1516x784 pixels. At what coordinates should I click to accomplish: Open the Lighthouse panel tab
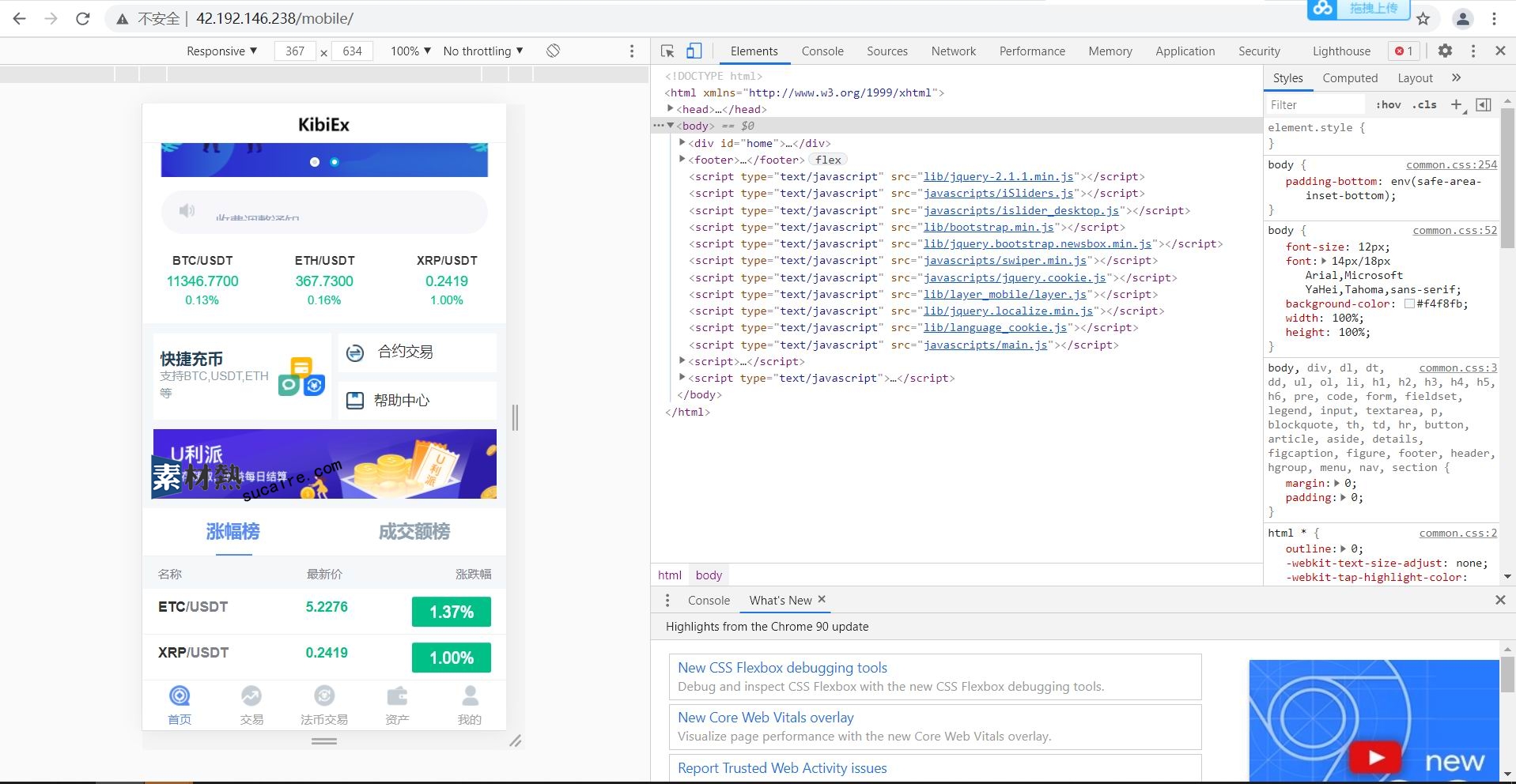pyautogui.click(x=1341, y=51)
